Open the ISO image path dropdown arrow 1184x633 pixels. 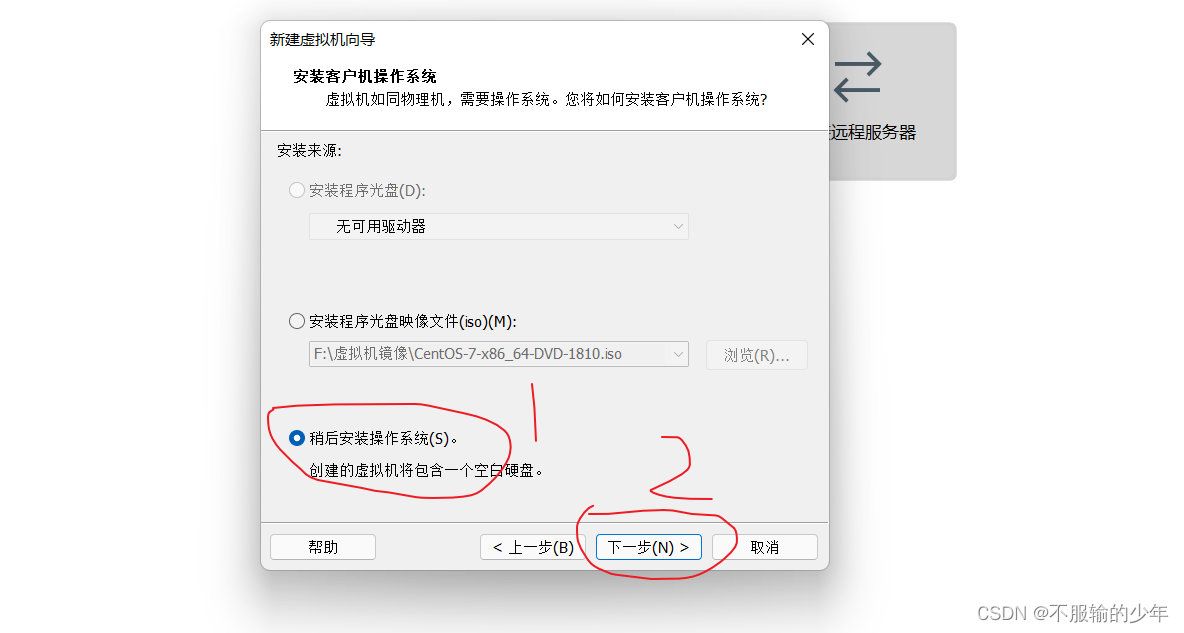tap(677, 354)
